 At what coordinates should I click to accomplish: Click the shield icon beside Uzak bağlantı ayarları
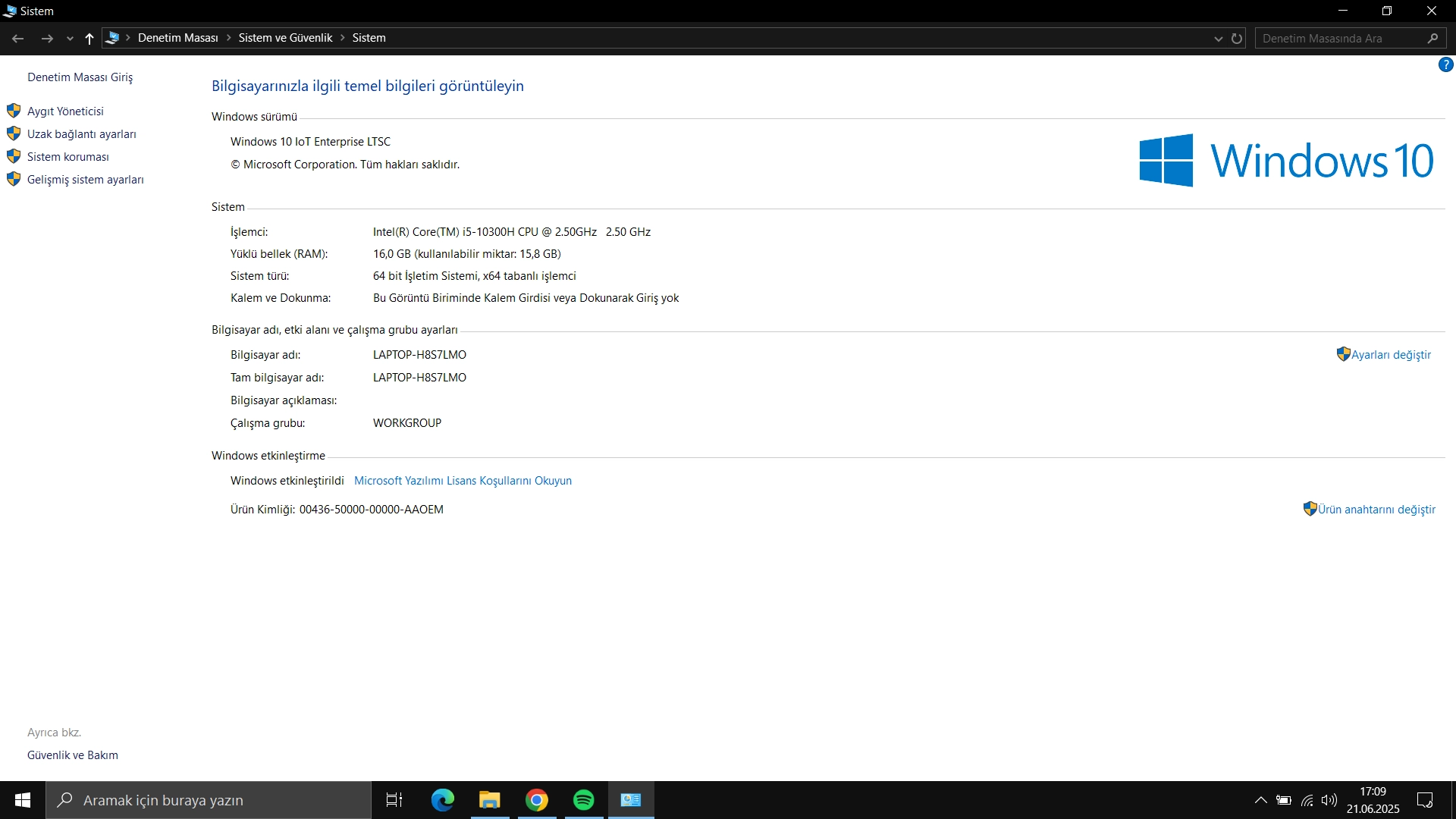coord(14,133)
